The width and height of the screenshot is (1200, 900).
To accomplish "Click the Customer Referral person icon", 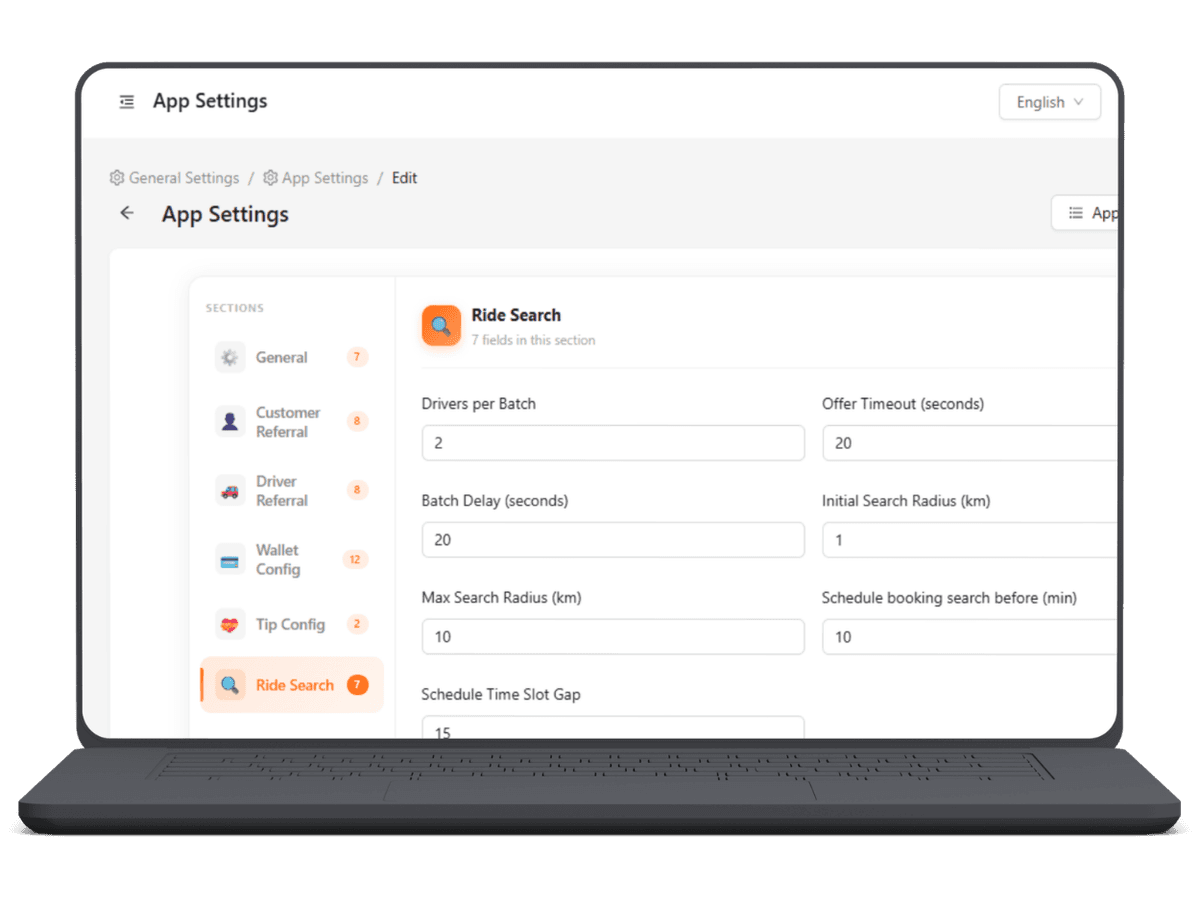I will pos(230,422).
